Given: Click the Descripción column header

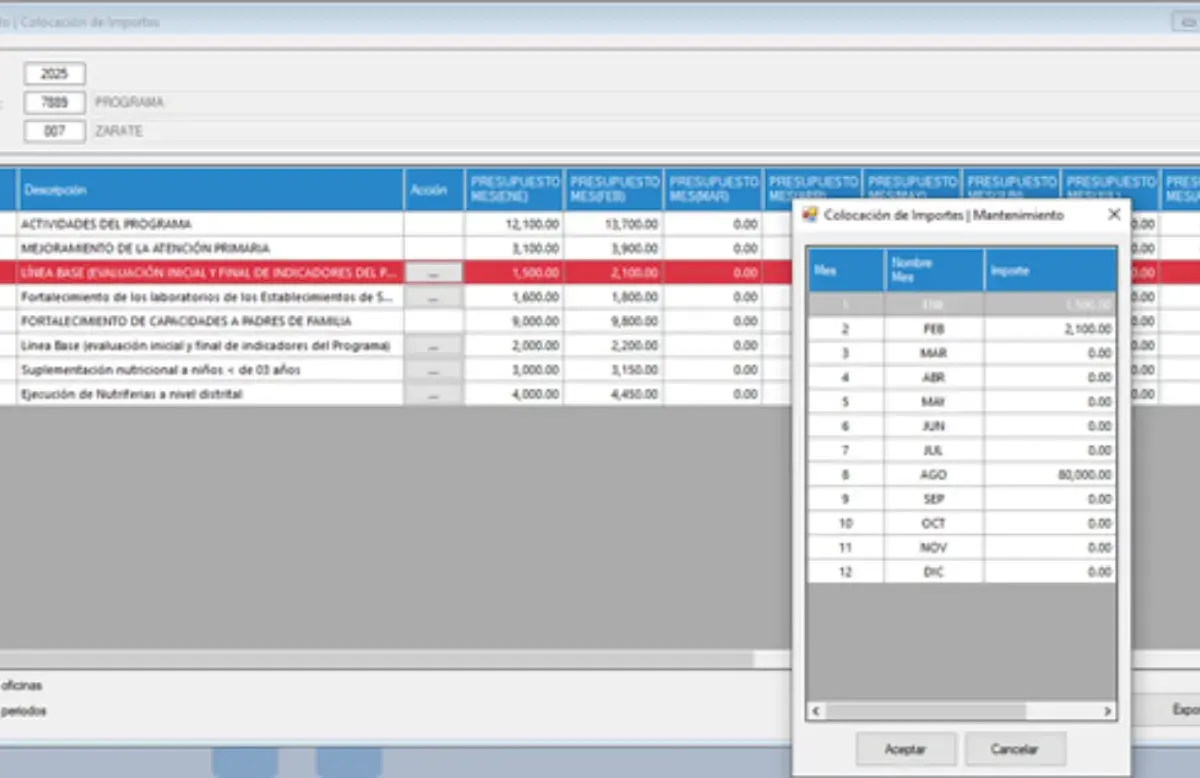Looking at the screenshot, I should [x=210, y=189].
